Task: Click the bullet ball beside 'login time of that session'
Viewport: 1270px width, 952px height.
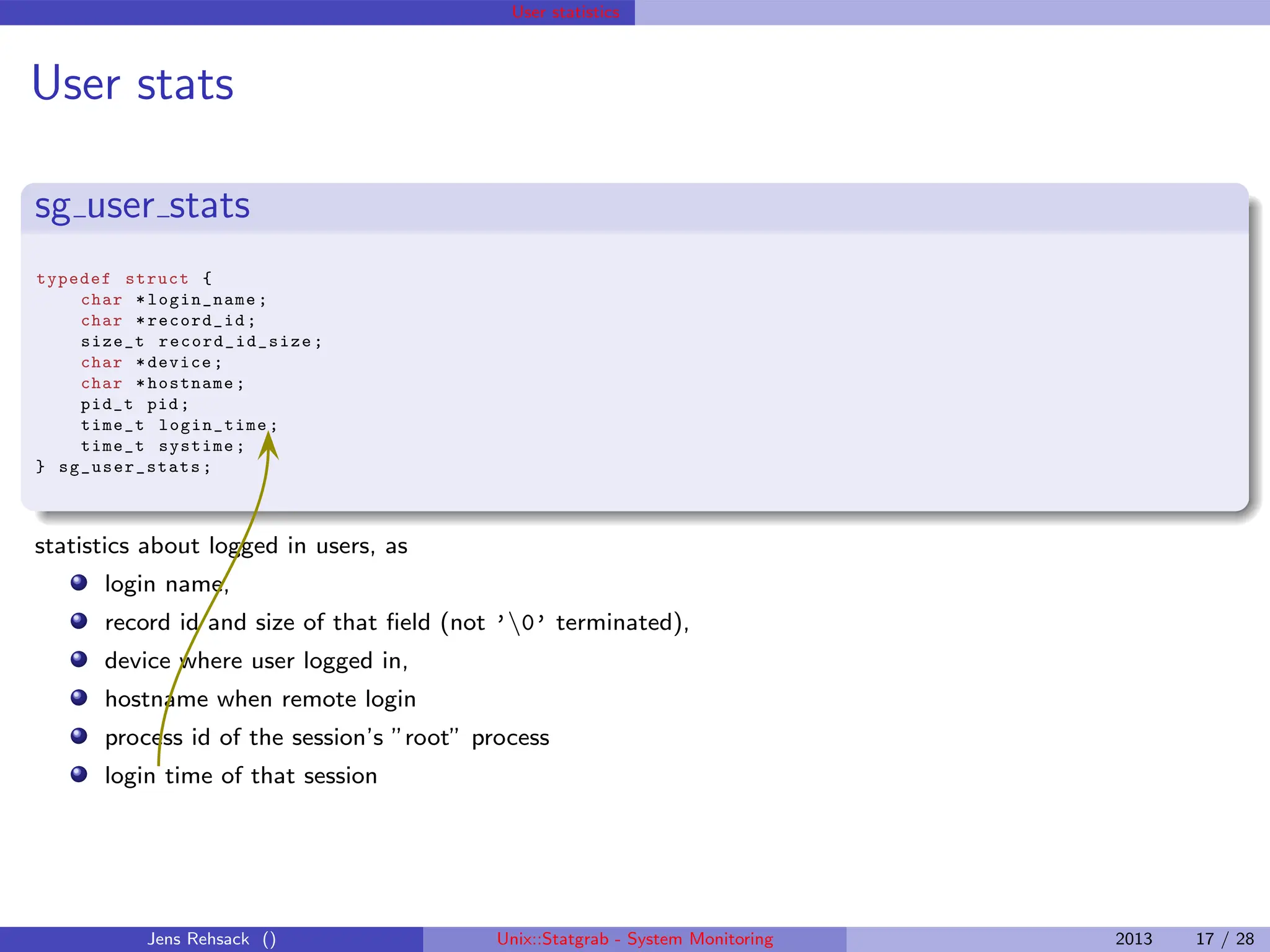Action: [x=79, y=774]
